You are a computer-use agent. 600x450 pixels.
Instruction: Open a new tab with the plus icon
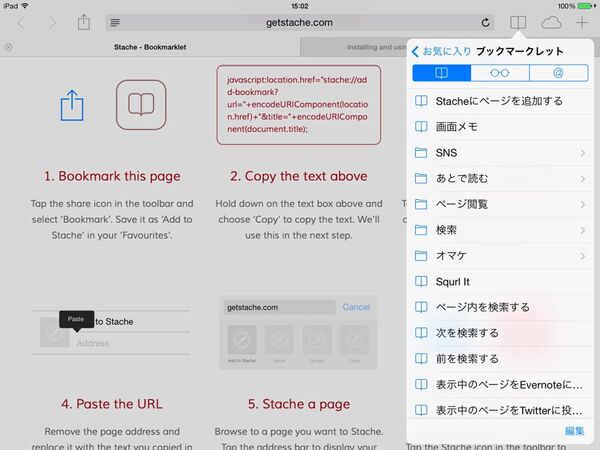(582, 23)
